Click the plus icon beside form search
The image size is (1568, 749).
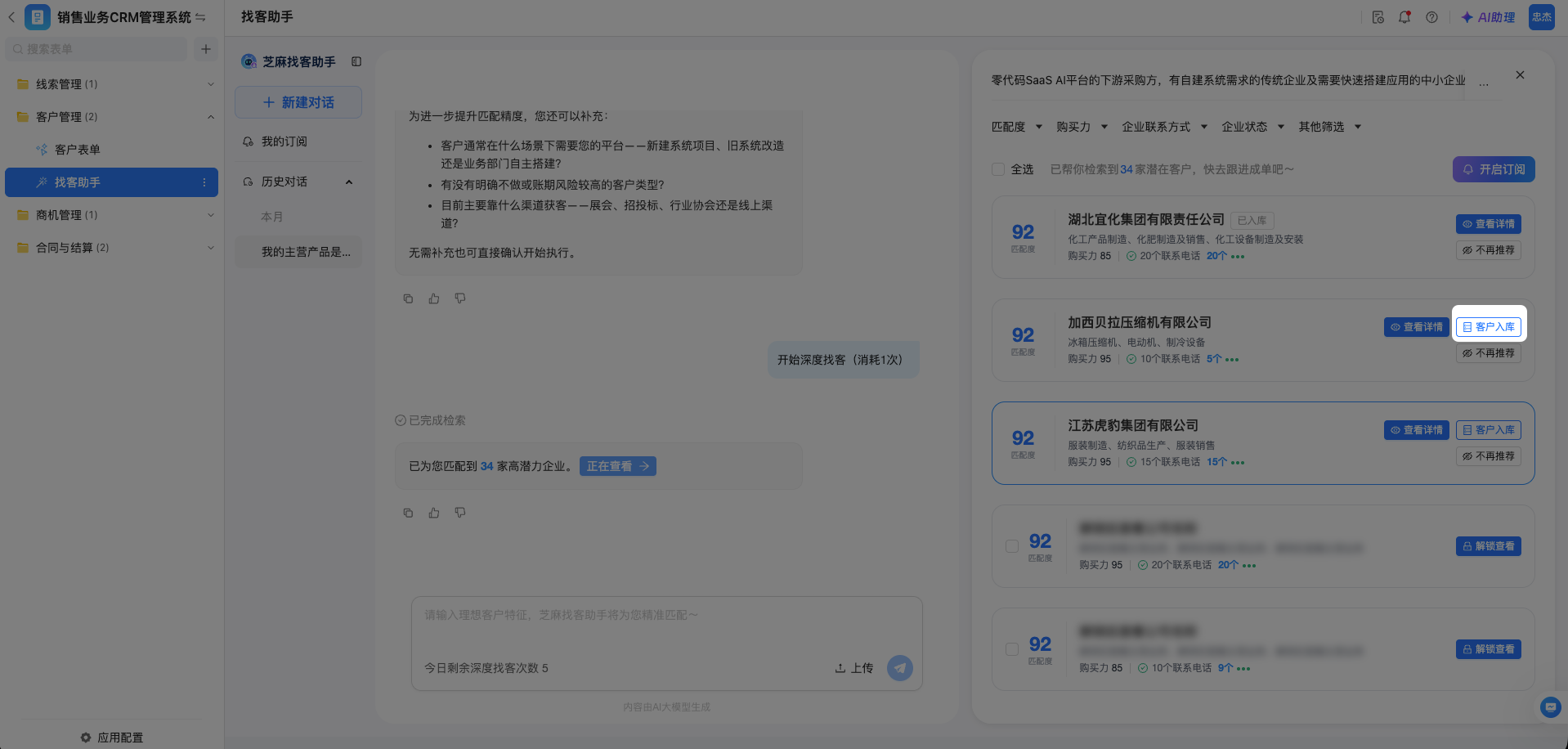[206, 49]
